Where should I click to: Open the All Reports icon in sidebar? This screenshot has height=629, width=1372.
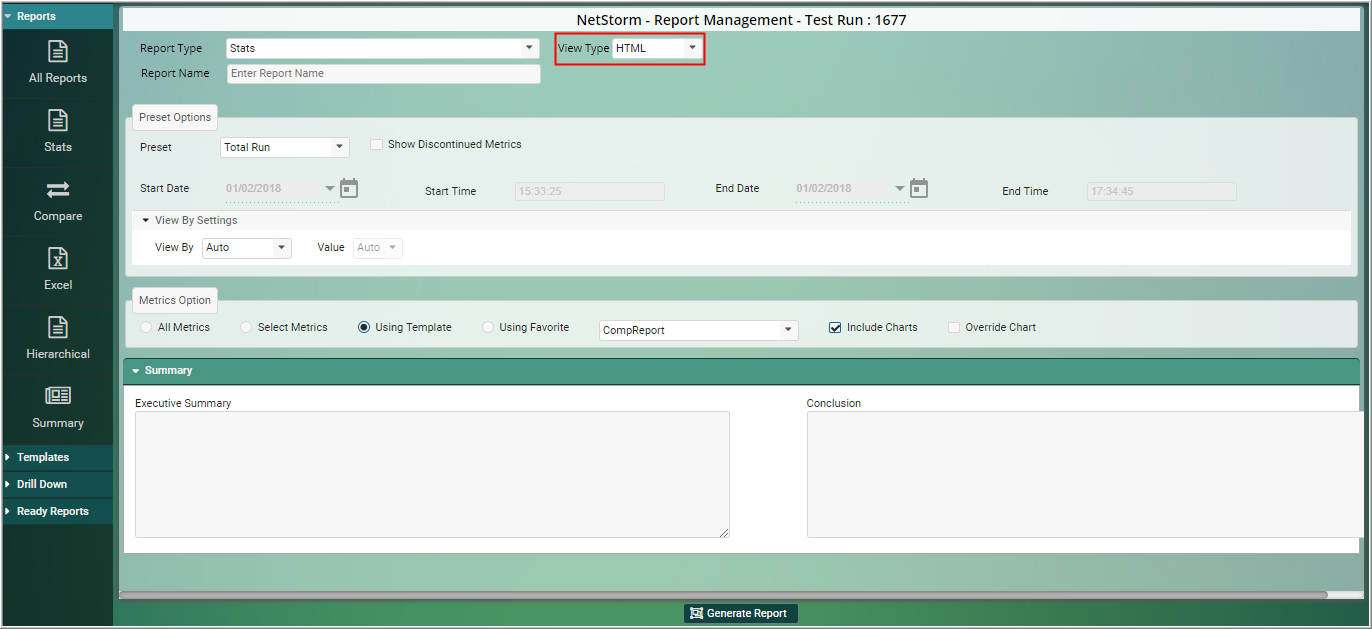click(x=58, y=51)
